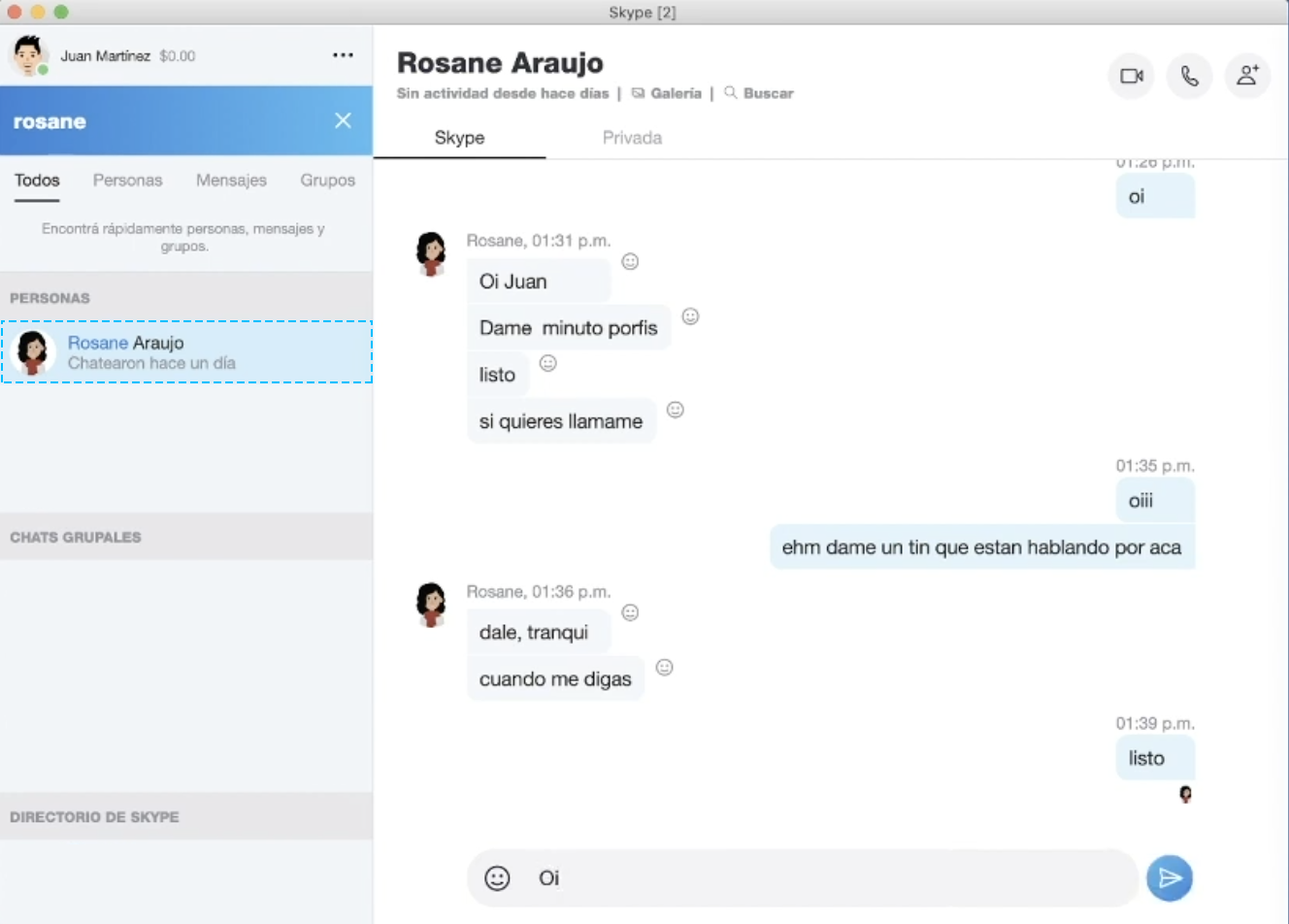Open the three-dots more options menu
The height and width of the screenshot is (924, 1289).
(343, 55)
